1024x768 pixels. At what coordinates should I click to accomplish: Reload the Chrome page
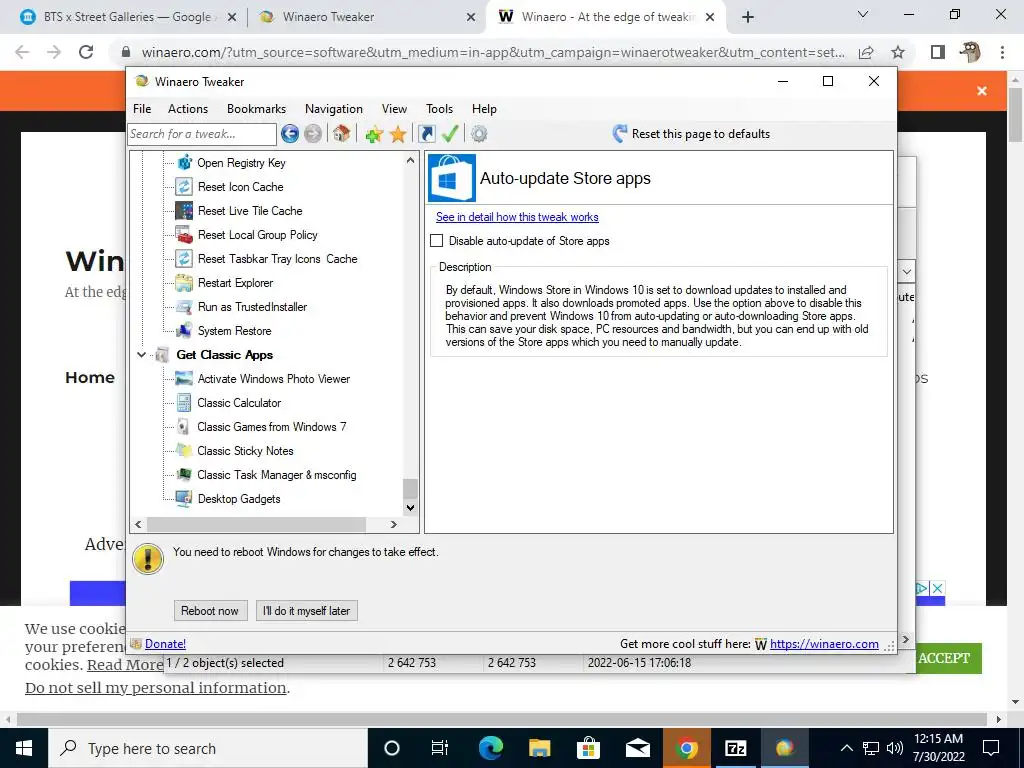point(86,52)
